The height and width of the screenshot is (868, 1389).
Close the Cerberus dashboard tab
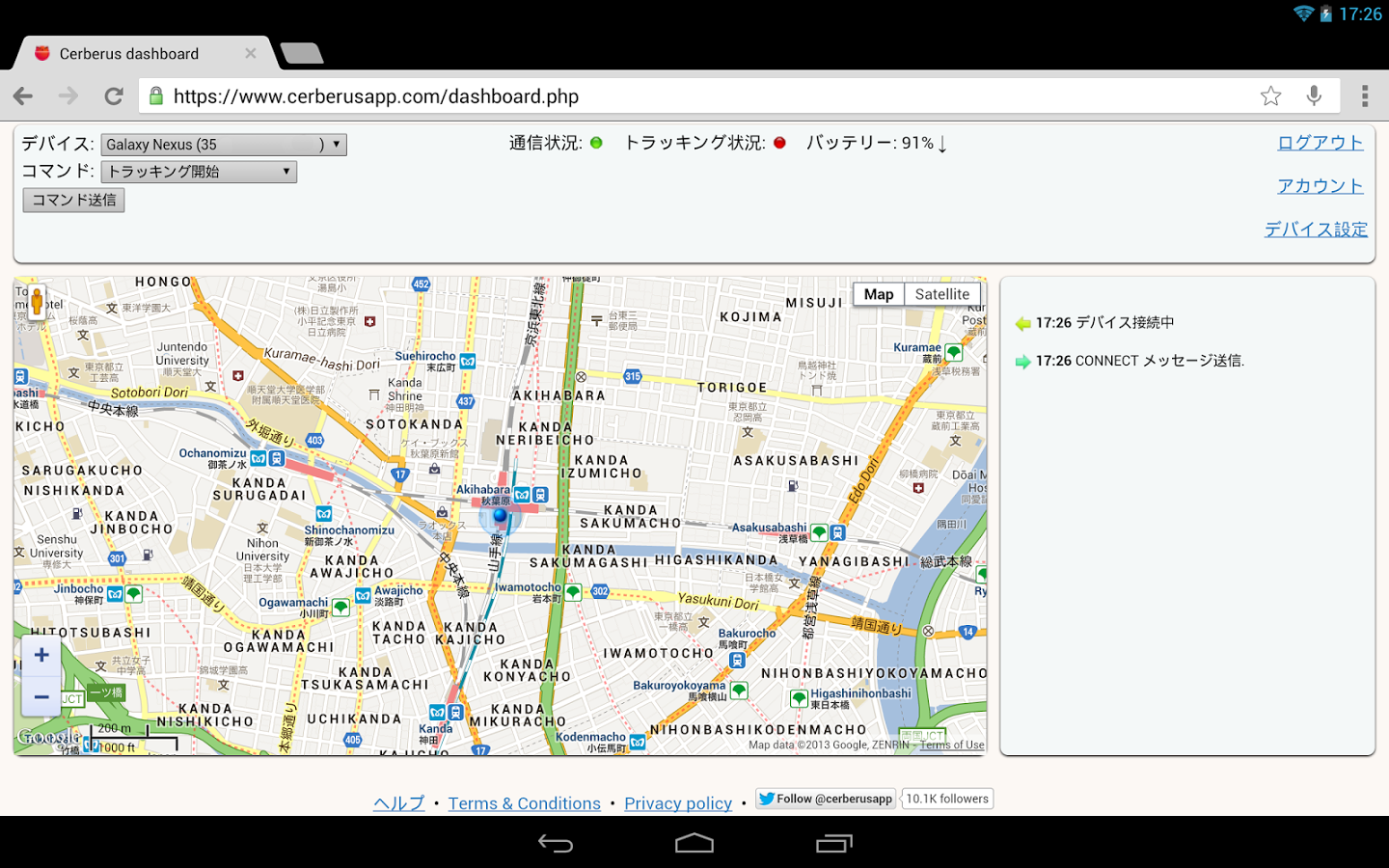pyautogui.click(x=251, y=53)
